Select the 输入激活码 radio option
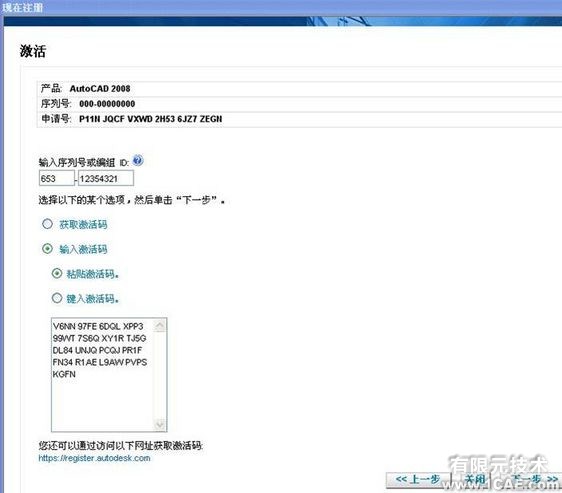 47,248
